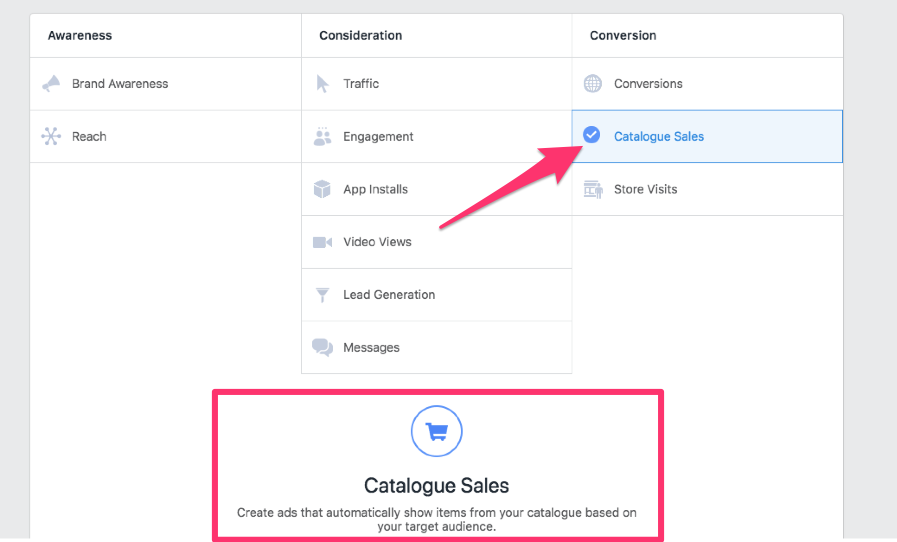The image size is (897, 542).
Task: Click the App Installs box icon
Action: [x=322, y=189]
